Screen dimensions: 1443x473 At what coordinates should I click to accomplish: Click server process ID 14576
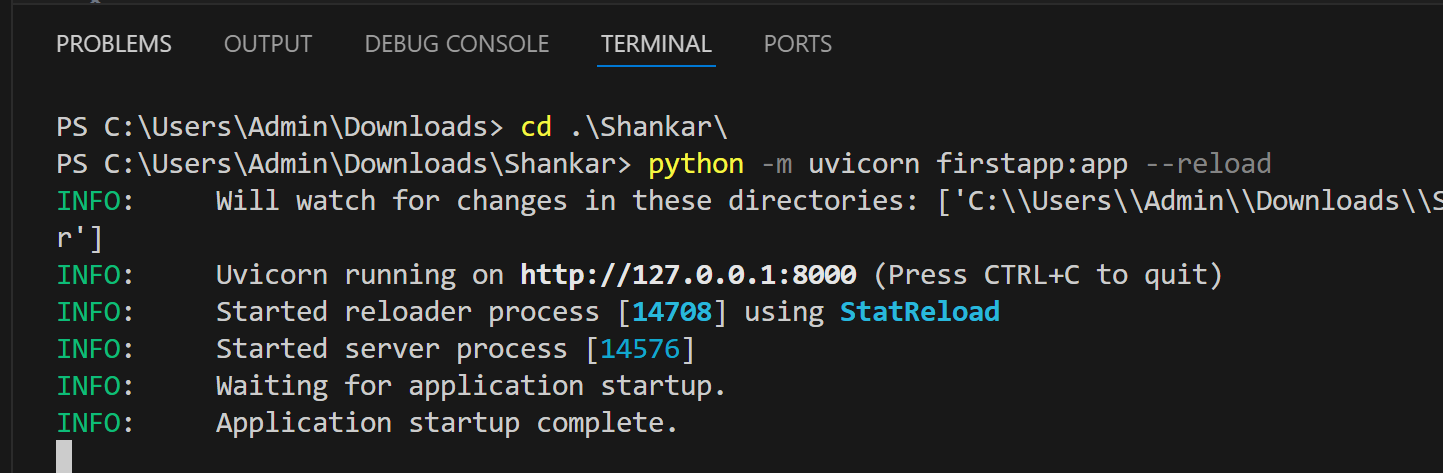[640, 349]
